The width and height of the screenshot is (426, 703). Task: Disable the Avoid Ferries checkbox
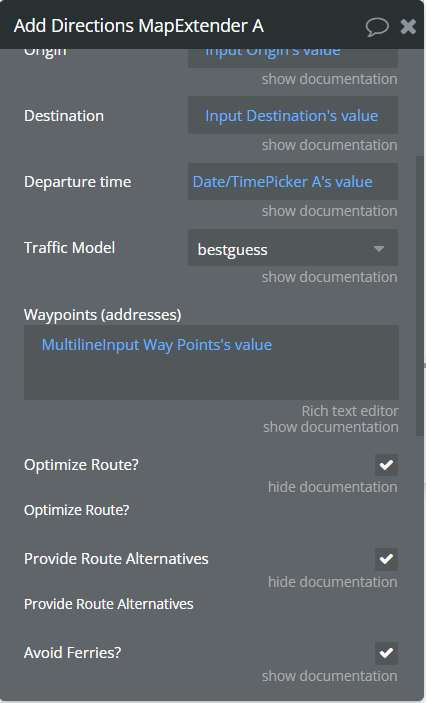click(x=386, y=653)
